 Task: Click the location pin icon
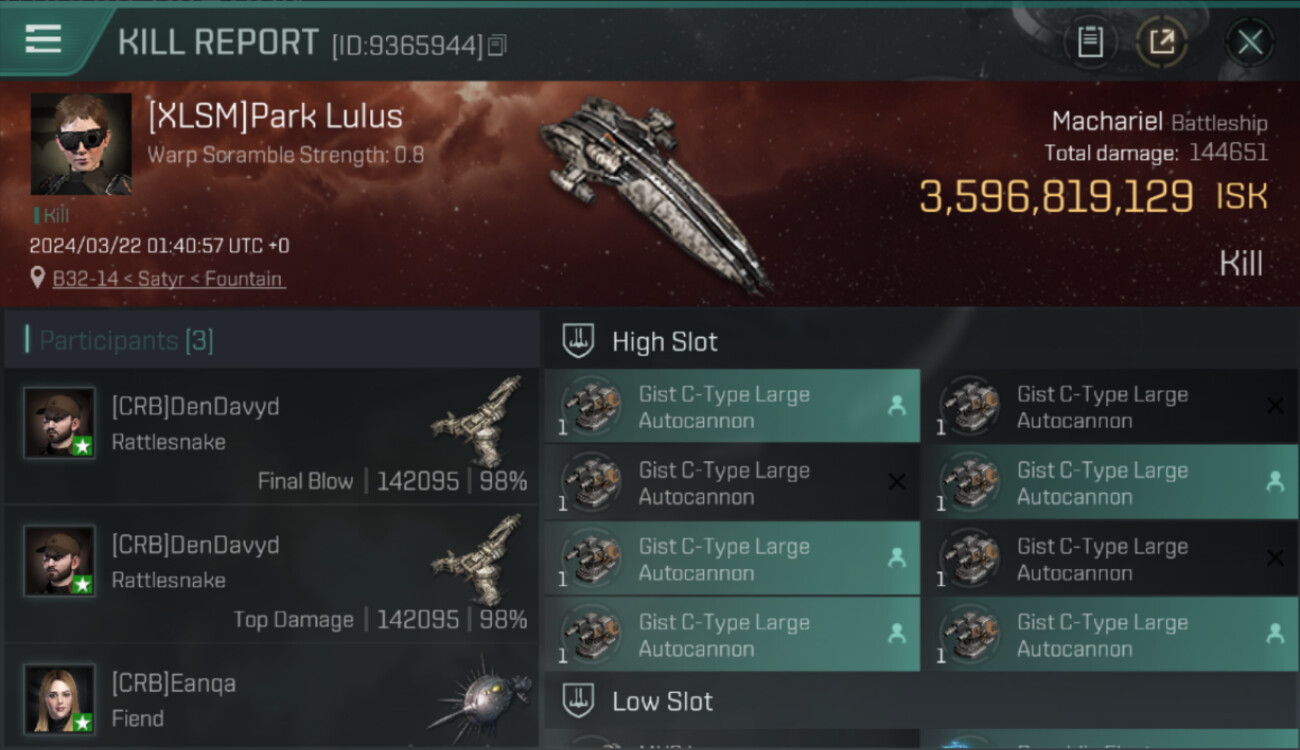click(38, 279)
